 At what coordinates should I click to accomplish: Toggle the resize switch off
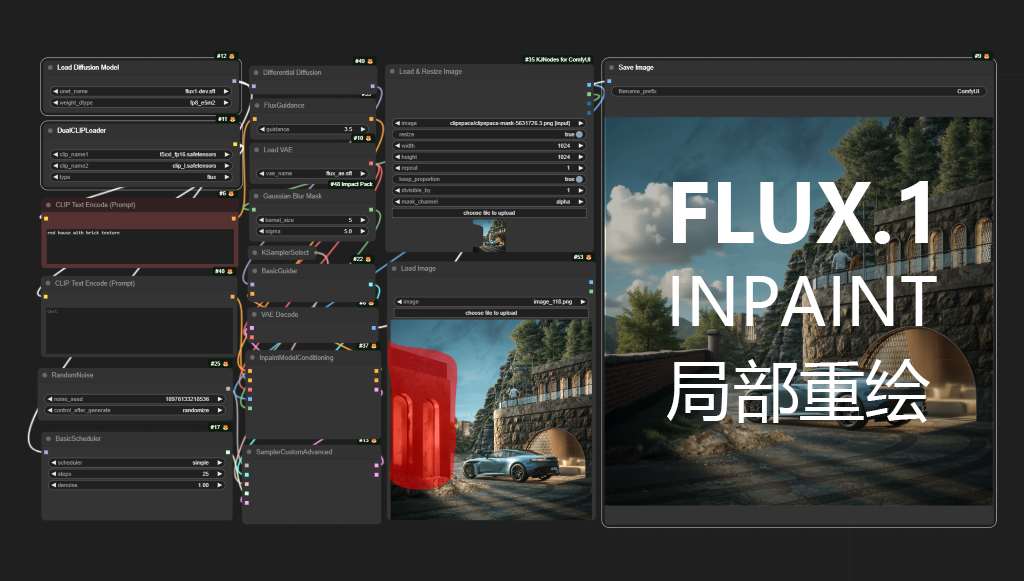click(579, 134)
